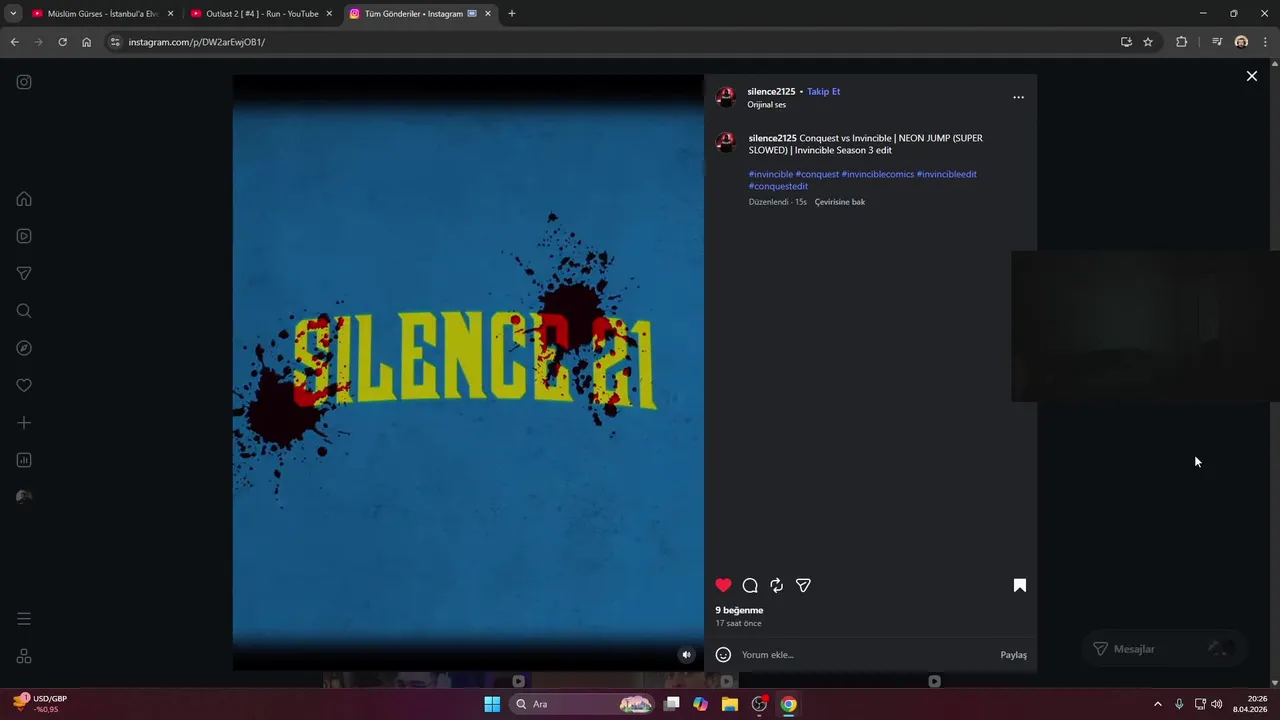The image size is (1280, 720).
Task: Follow silence2125 via 'Takip Et'
Action: tap(823, 91)
